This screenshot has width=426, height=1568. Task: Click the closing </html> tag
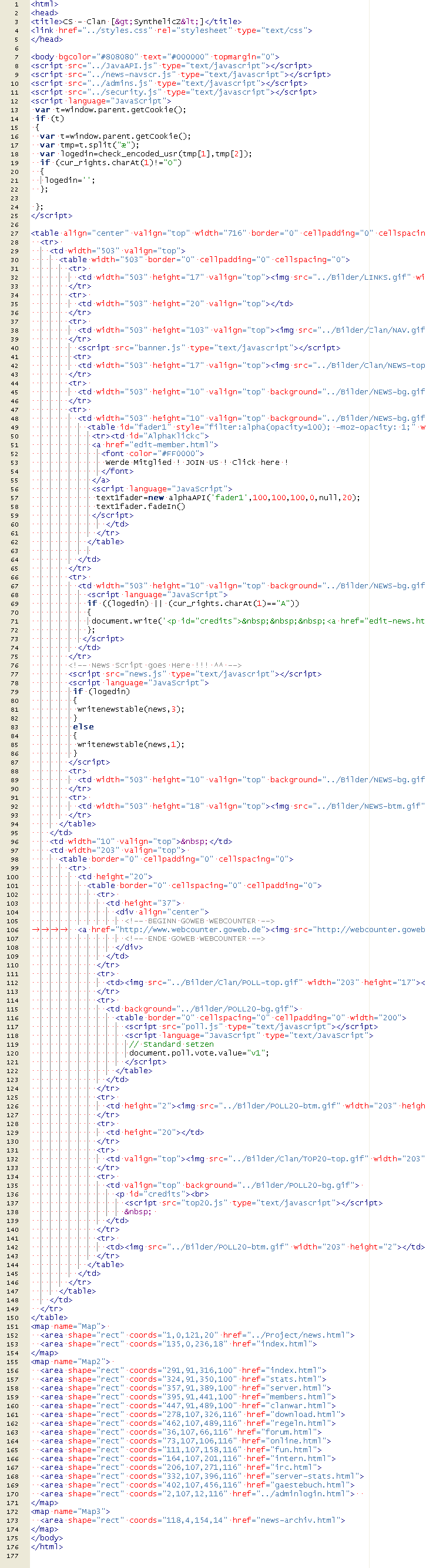click(x=48, y=1548)
